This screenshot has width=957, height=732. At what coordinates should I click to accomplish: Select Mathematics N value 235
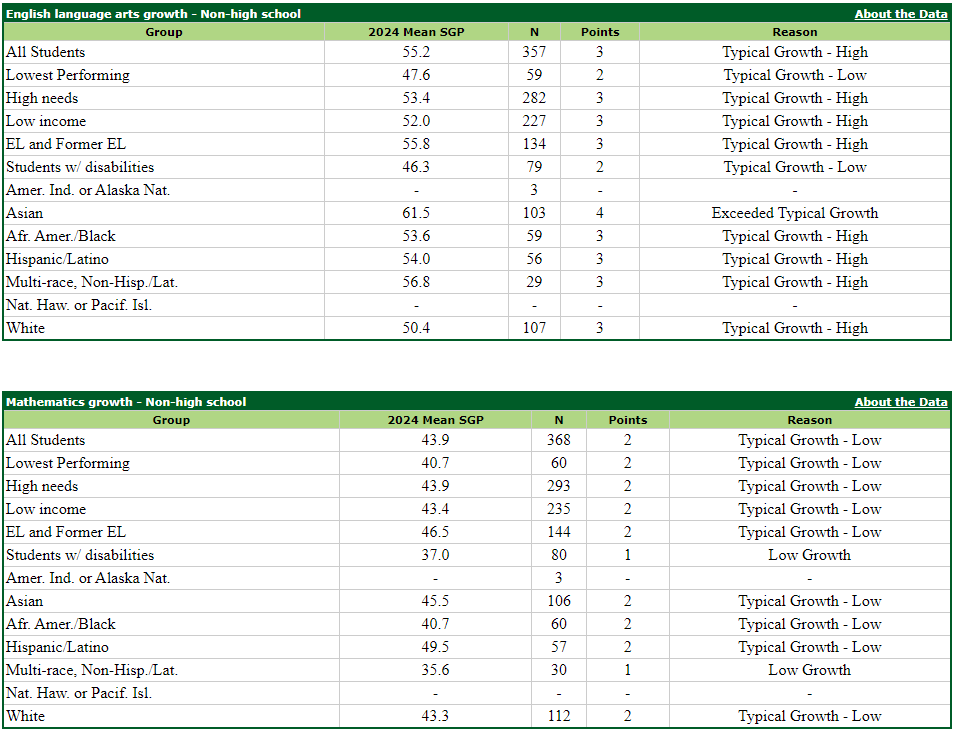(558, 509)
